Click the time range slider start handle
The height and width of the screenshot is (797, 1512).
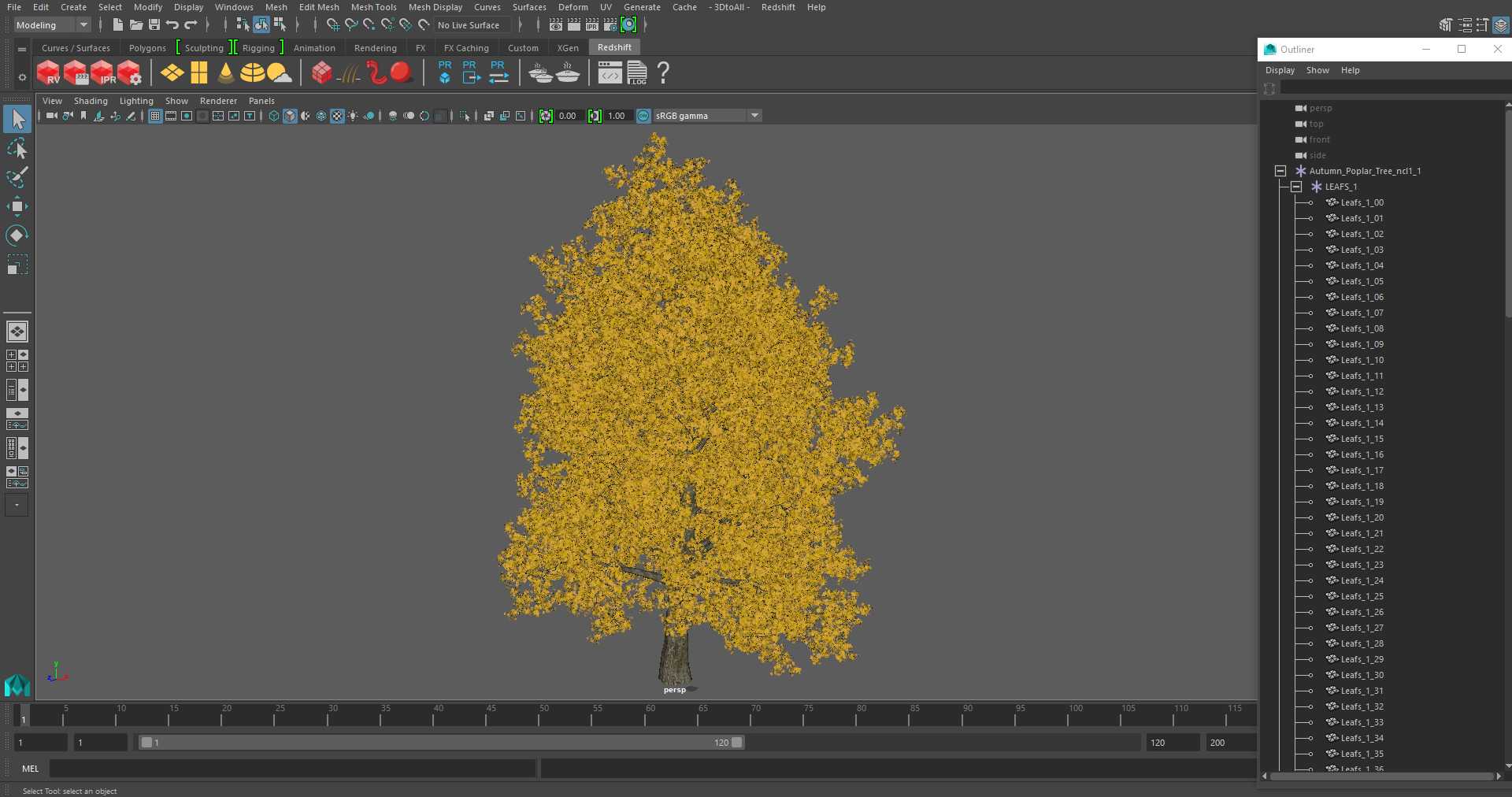(x=146, y=743)
